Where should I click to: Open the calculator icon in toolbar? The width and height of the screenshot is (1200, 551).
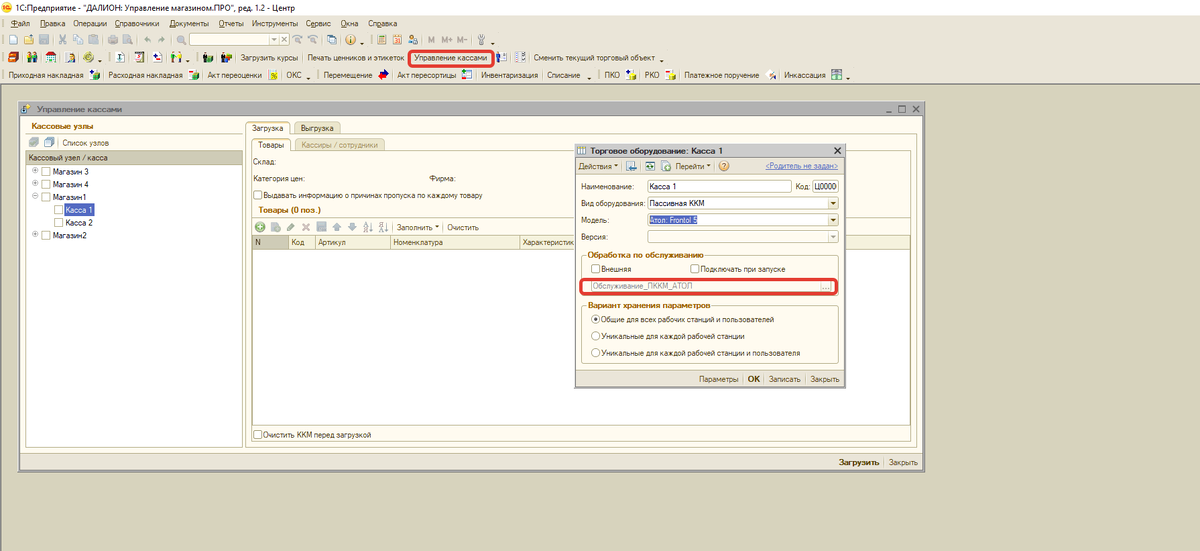coord(381,39)
